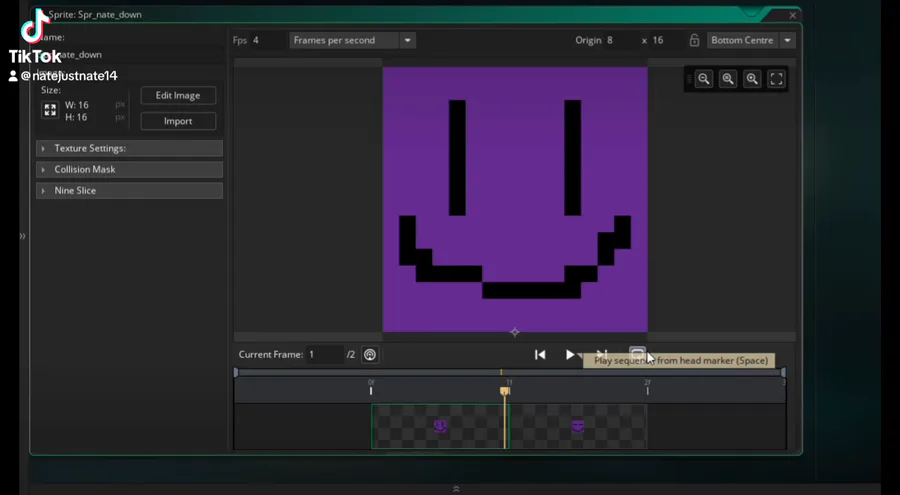The image size is (900, 495).
Task: Click the Current Frame number field
Action: 324,354
